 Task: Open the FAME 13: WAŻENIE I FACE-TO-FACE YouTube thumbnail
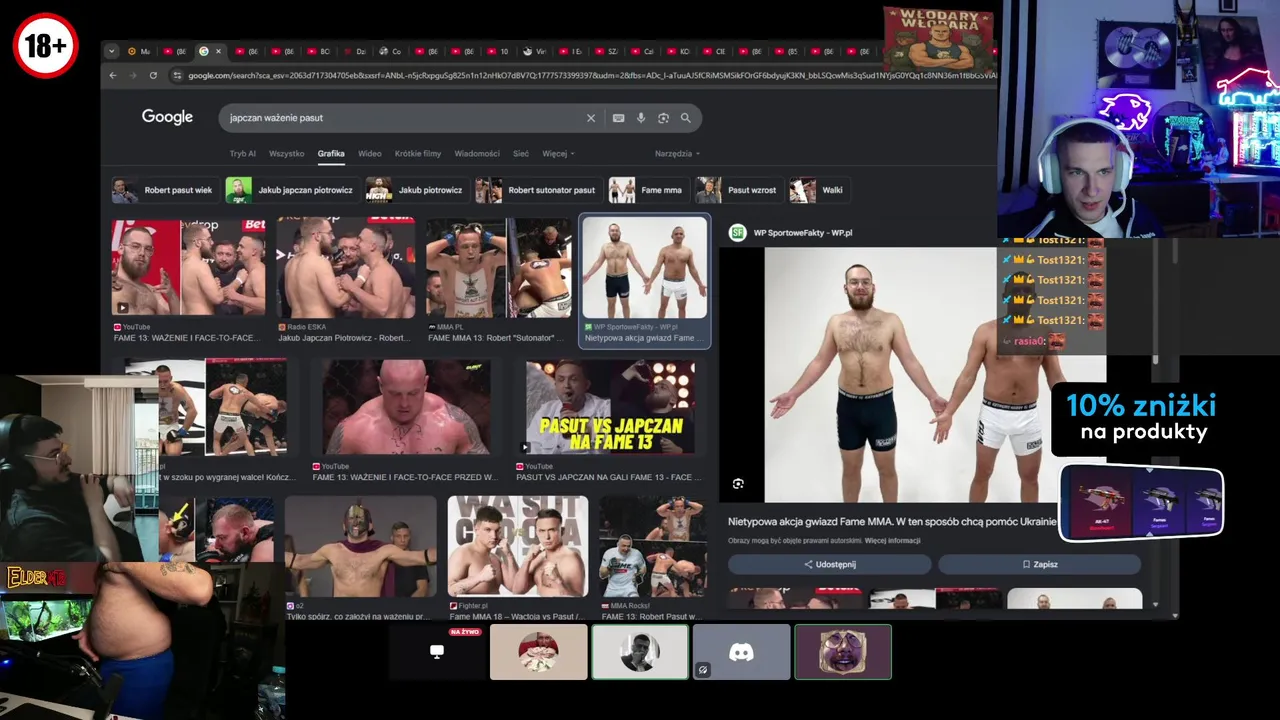coord(189,268)
